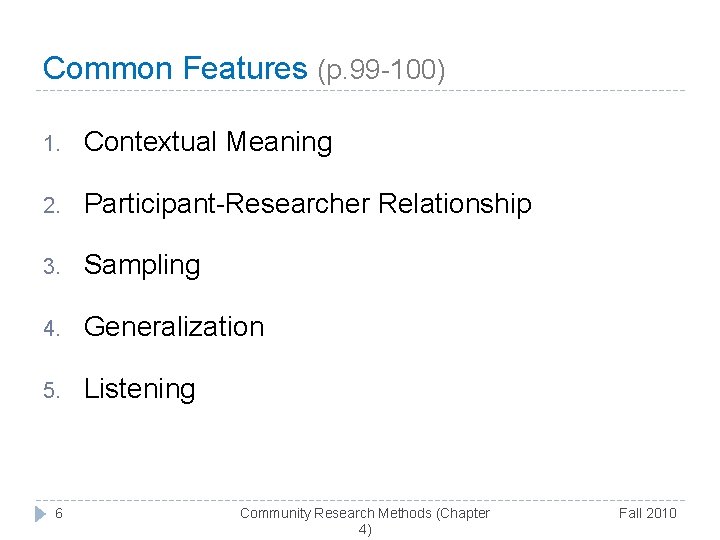Click the "Sampling" list item

tap(142, 265)
